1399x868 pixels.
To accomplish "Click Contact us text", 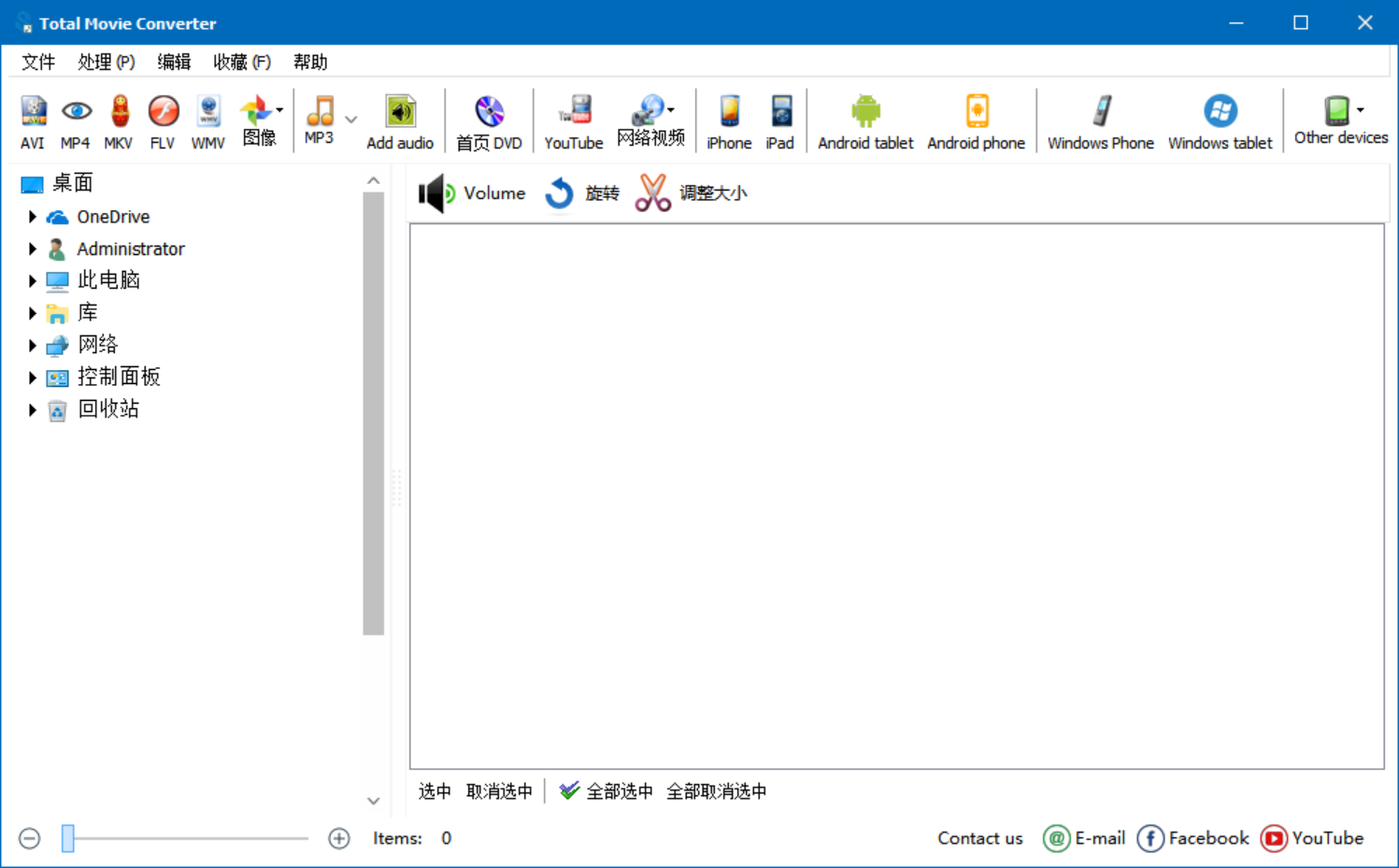I will 980,838.
